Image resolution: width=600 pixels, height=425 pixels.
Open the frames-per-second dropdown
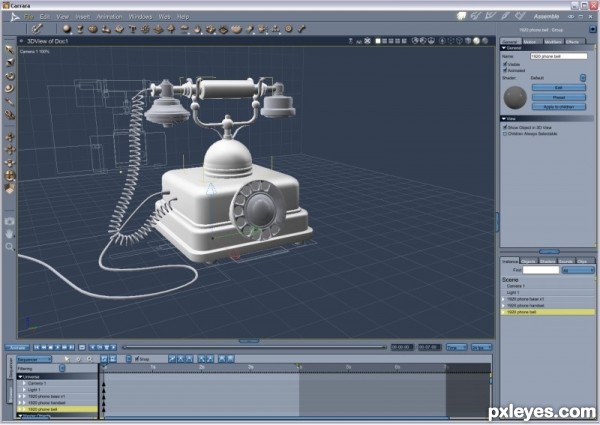(x=481, y=347)
